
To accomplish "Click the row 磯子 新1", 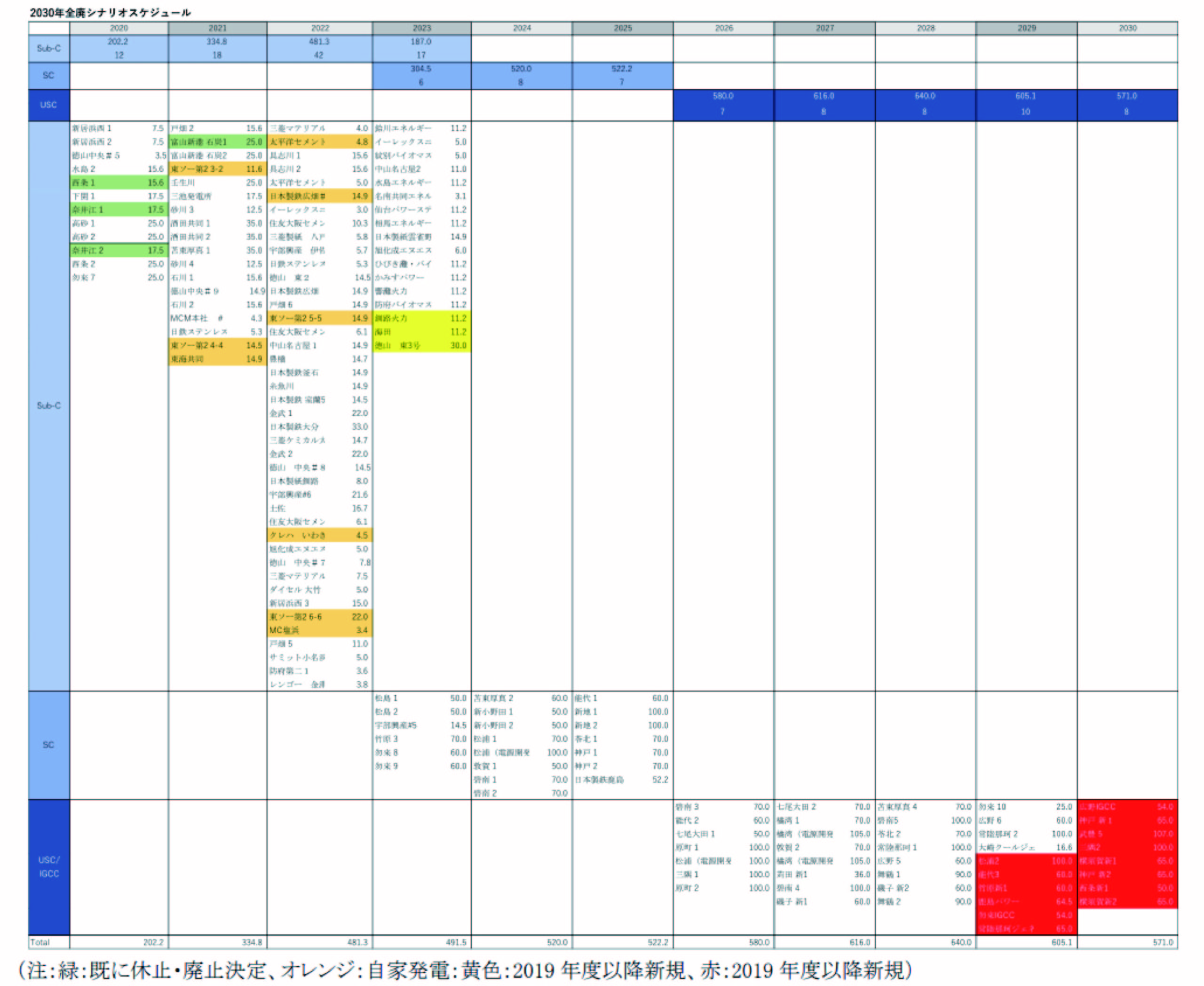I will click(824, 902).
